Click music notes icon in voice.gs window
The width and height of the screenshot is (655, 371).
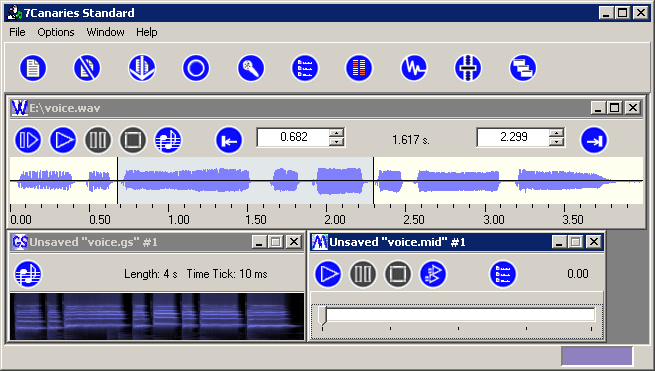point(28,274)
